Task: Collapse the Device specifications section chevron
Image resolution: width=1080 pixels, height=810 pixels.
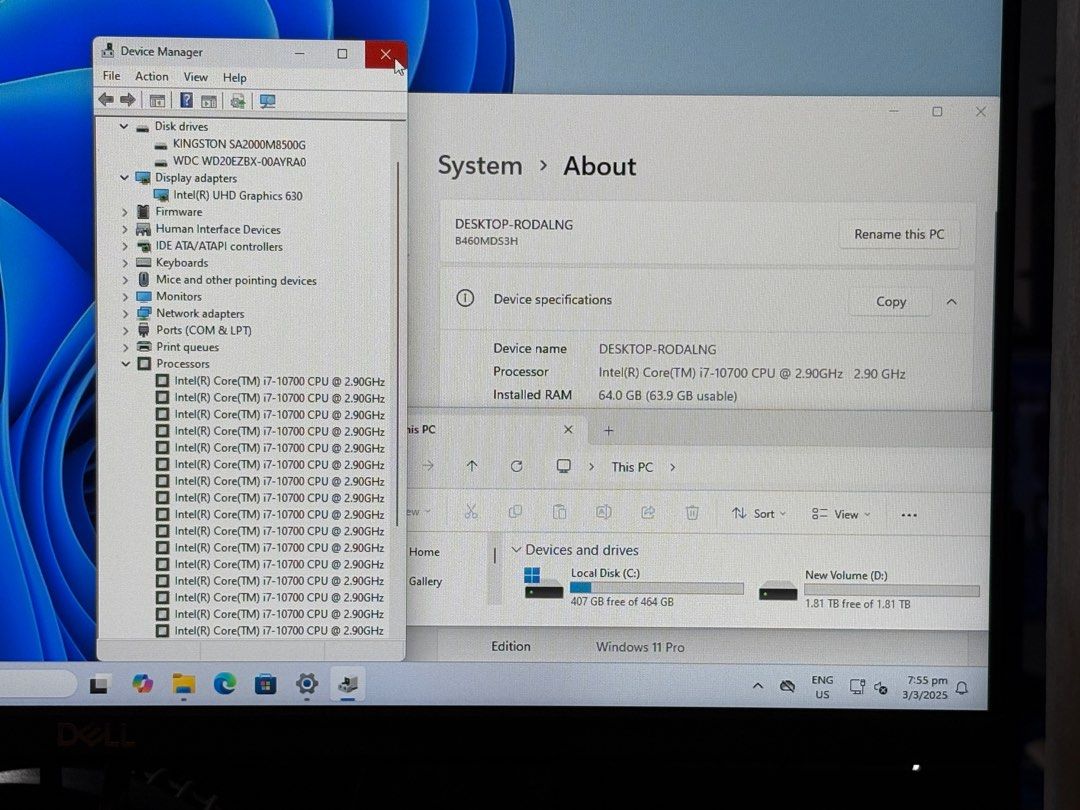Action: coord(951,300)
